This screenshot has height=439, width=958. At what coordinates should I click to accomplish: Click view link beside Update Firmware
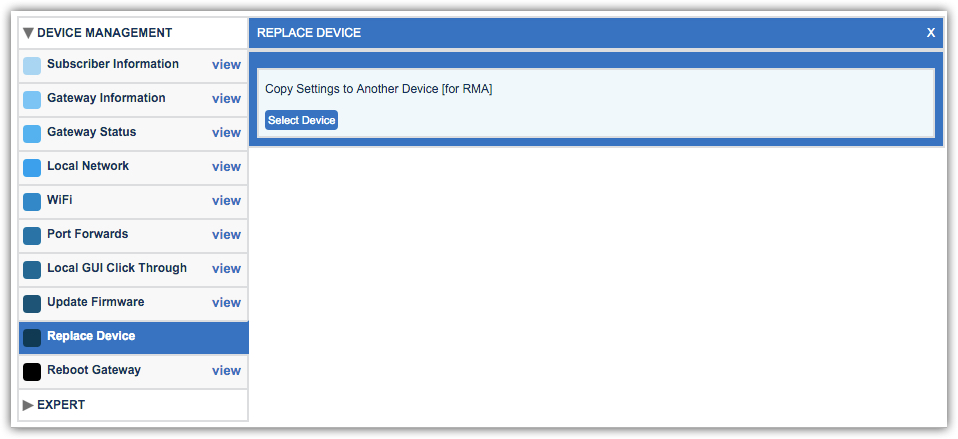pos(226,303)
